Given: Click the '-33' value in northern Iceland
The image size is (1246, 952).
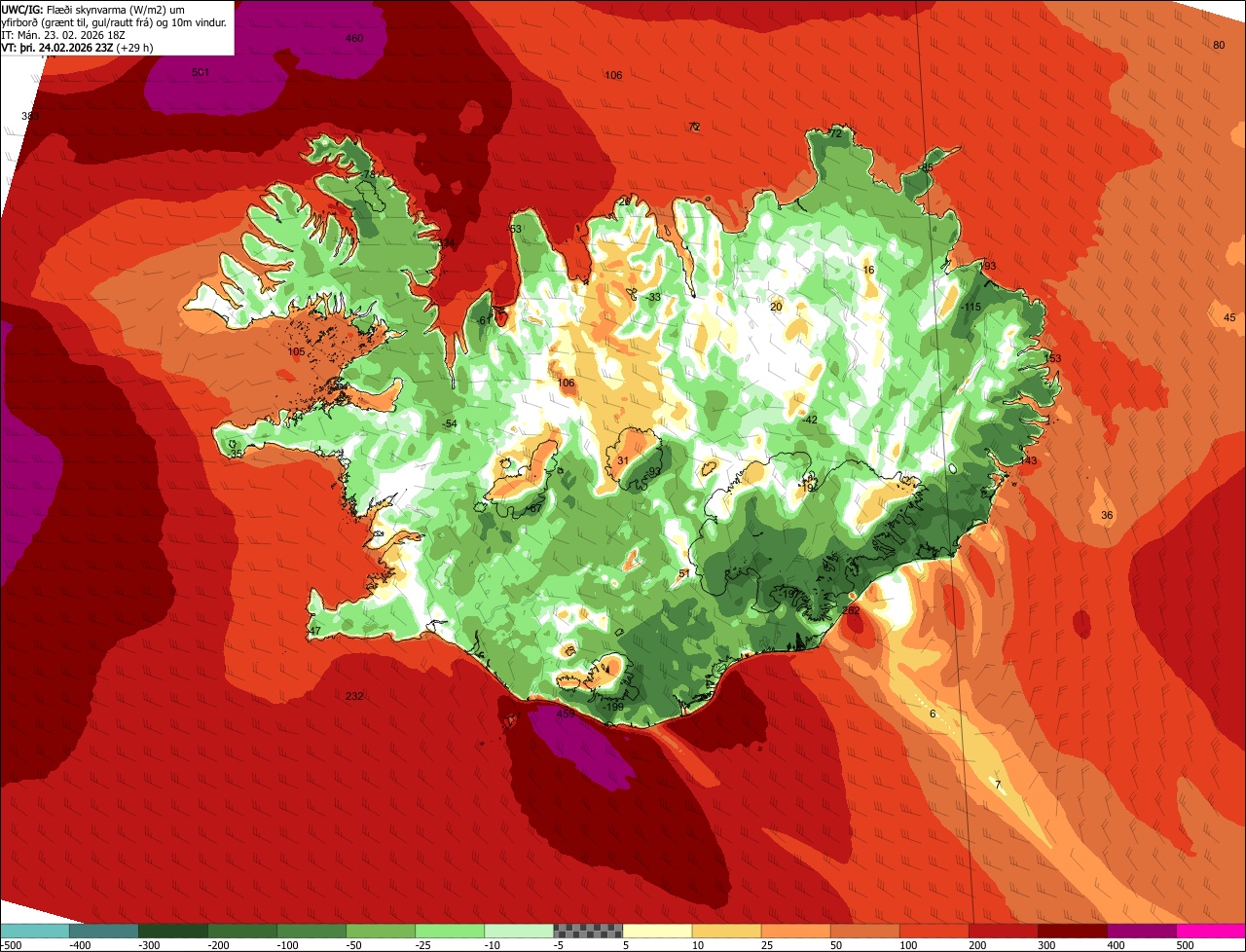Looking at the screenshot, I should (653, 297).
